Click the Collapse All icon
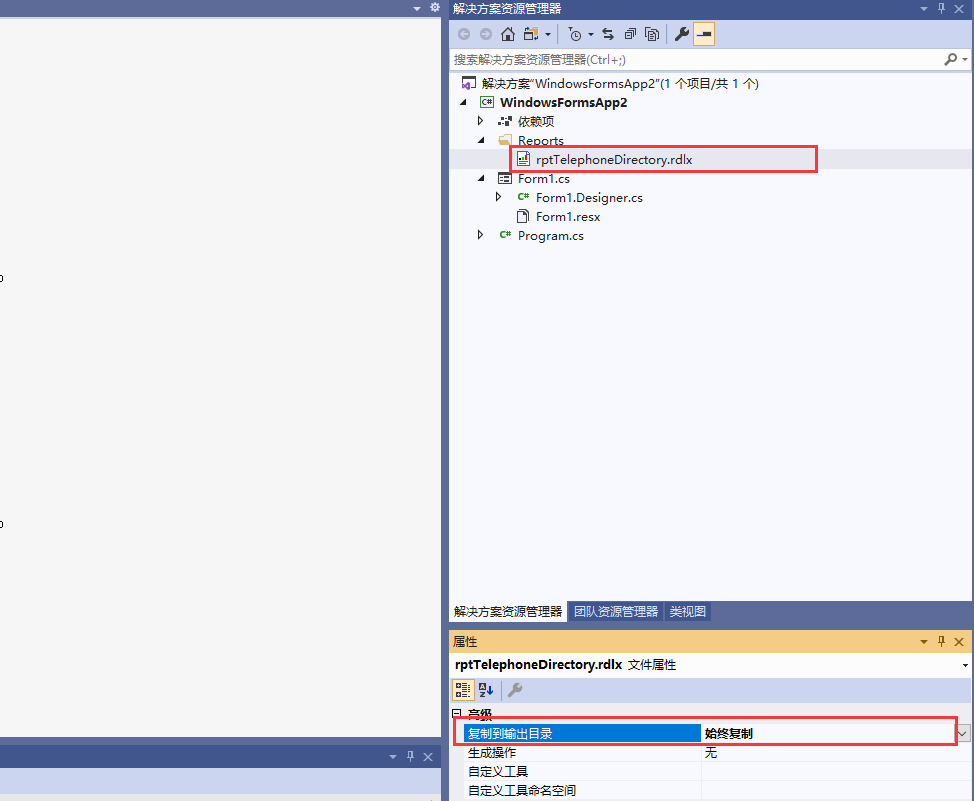974x801 pixels. [x=630, y=34]
